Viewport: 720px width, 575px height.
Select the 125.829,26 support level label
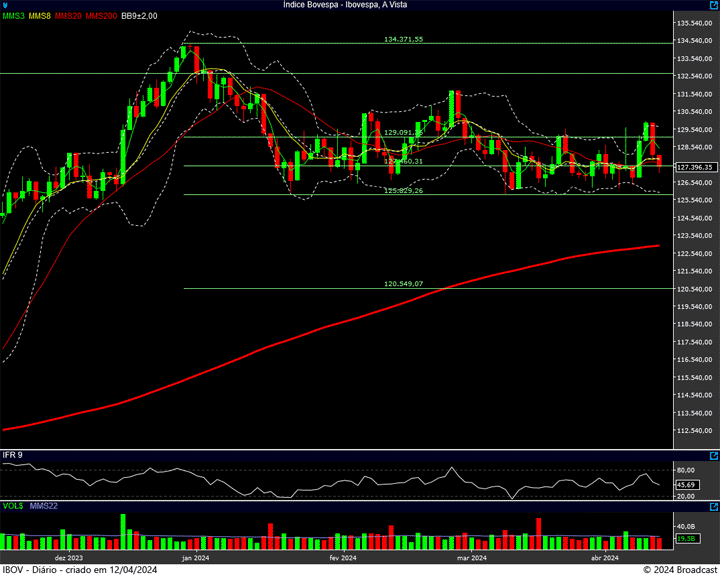(403, 190)
